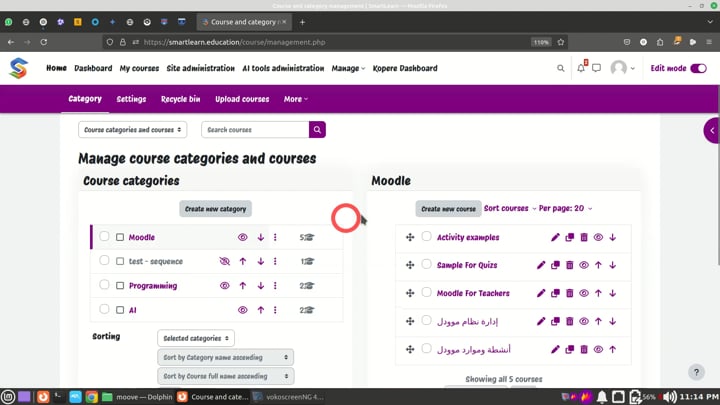Open Sort by Course full name dropdown
Screen dimensions: 720x405
point(225,376)
